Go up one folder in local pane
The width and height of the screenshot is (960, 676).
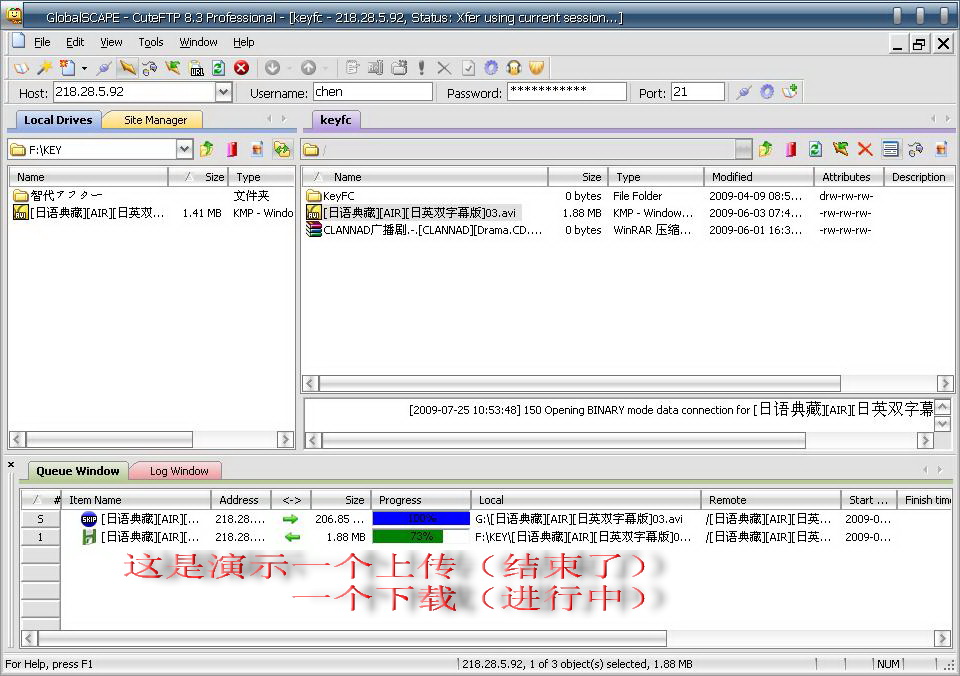[x=207, y=149]
